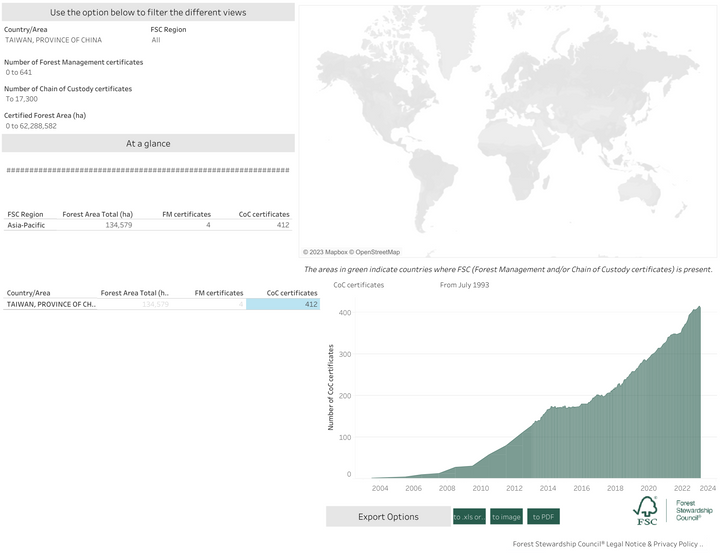Click the CoC certificates chart title
The width and height of the screenshot is (721, 554).
359,285
